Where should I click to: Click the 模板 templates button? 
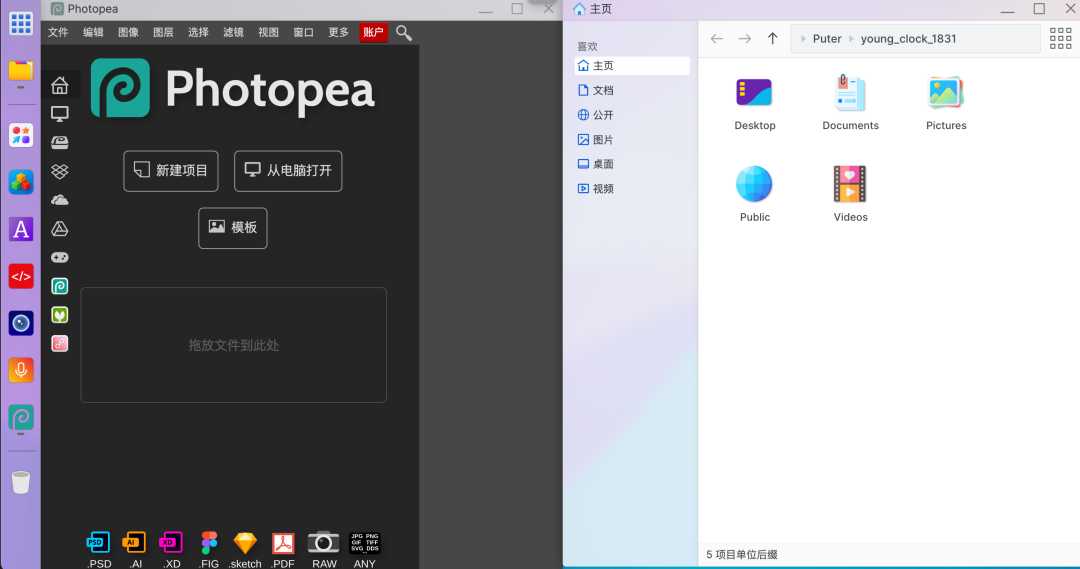tap(233, 228)
